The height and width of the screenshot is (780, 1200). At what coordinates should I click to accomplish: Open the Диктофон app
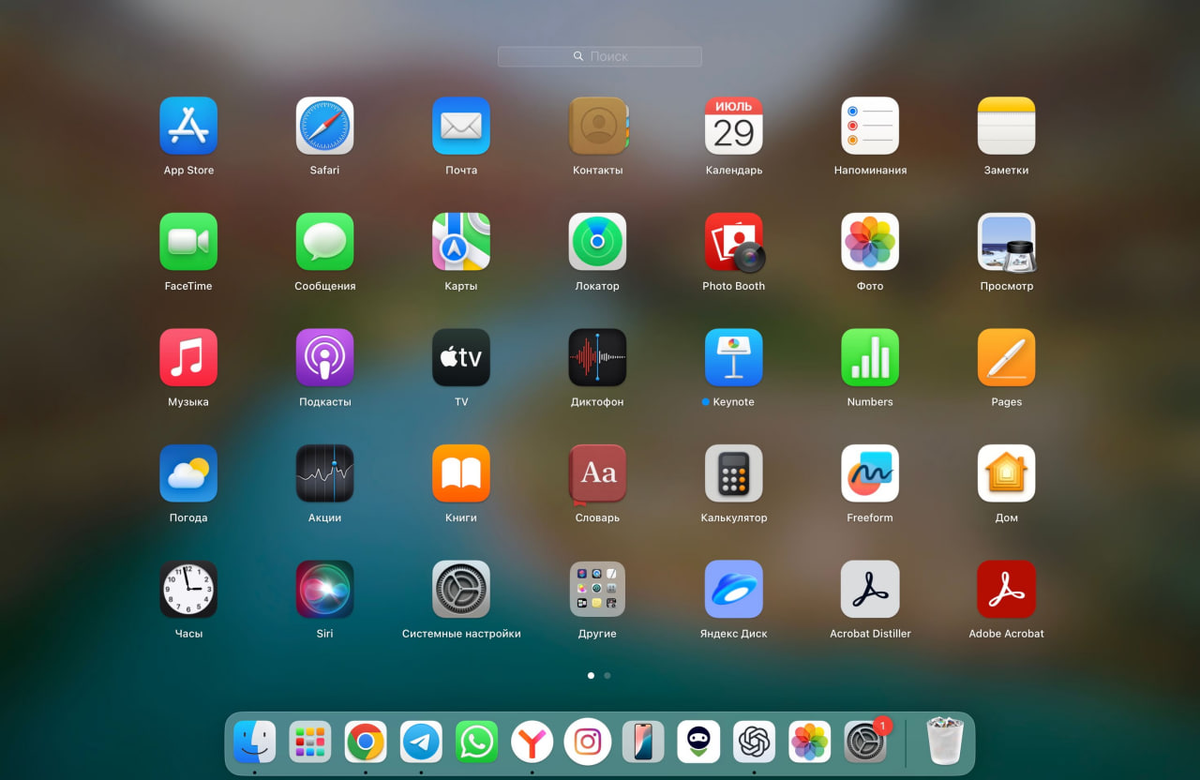(x=598, y=358)
